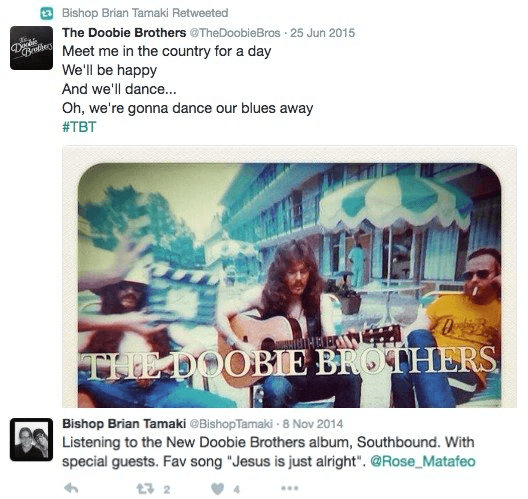Click "Bishop Brian Tamaki Retweeted" label

pyautogui.click(x=145, y=13)
